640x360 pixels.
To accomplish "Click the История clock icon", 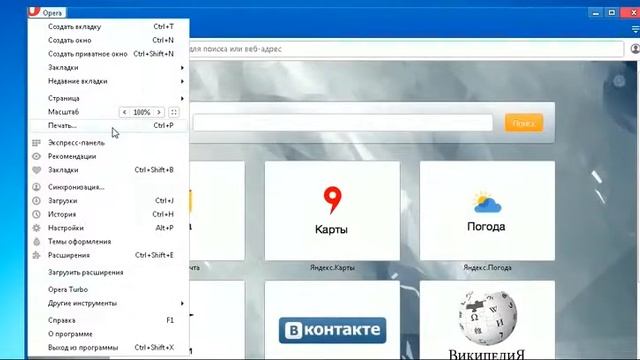I will pyautogui.click(x=36, y=214).
